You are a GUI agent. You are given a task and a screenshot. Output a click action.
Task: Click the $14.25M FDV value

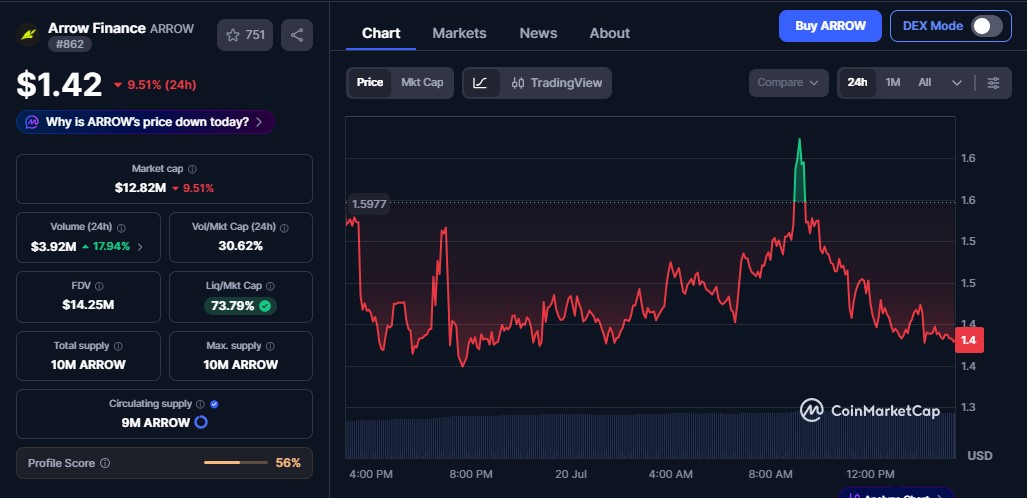88,305
